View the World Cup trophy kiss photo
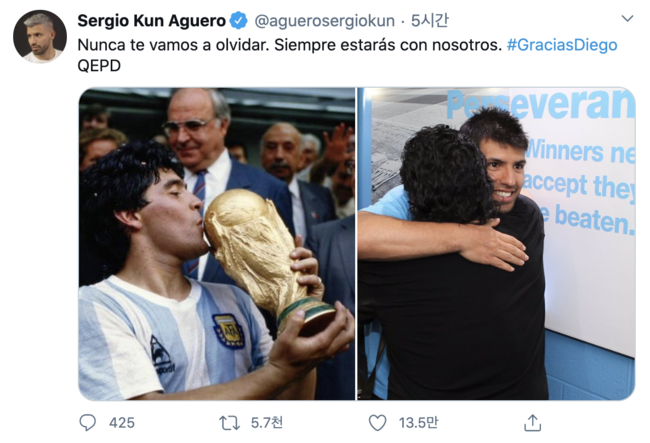 click(x=217, y=244)
